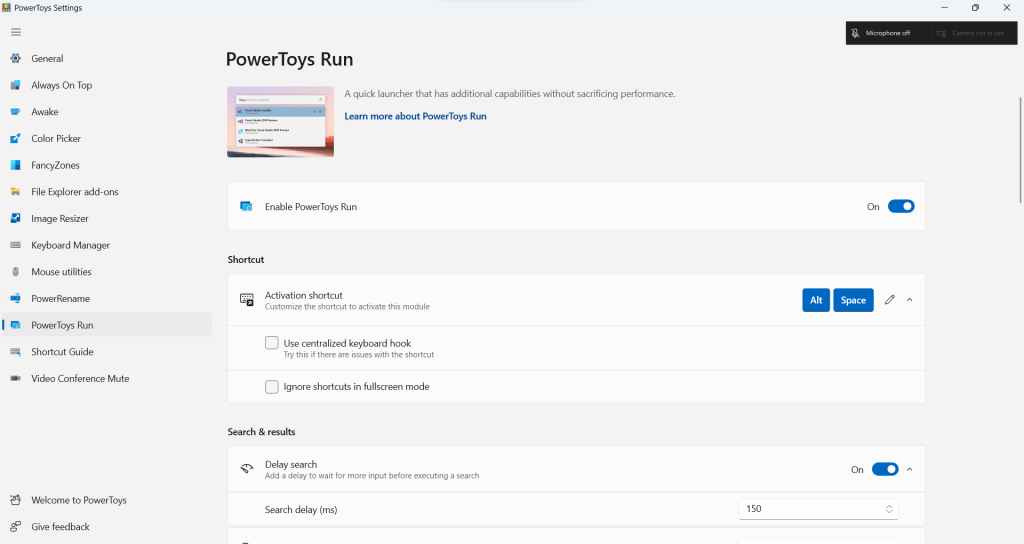Click the Image Resizer sidebar icon
The width and height of the screenshot is (1024, 544).
(16, 218)
